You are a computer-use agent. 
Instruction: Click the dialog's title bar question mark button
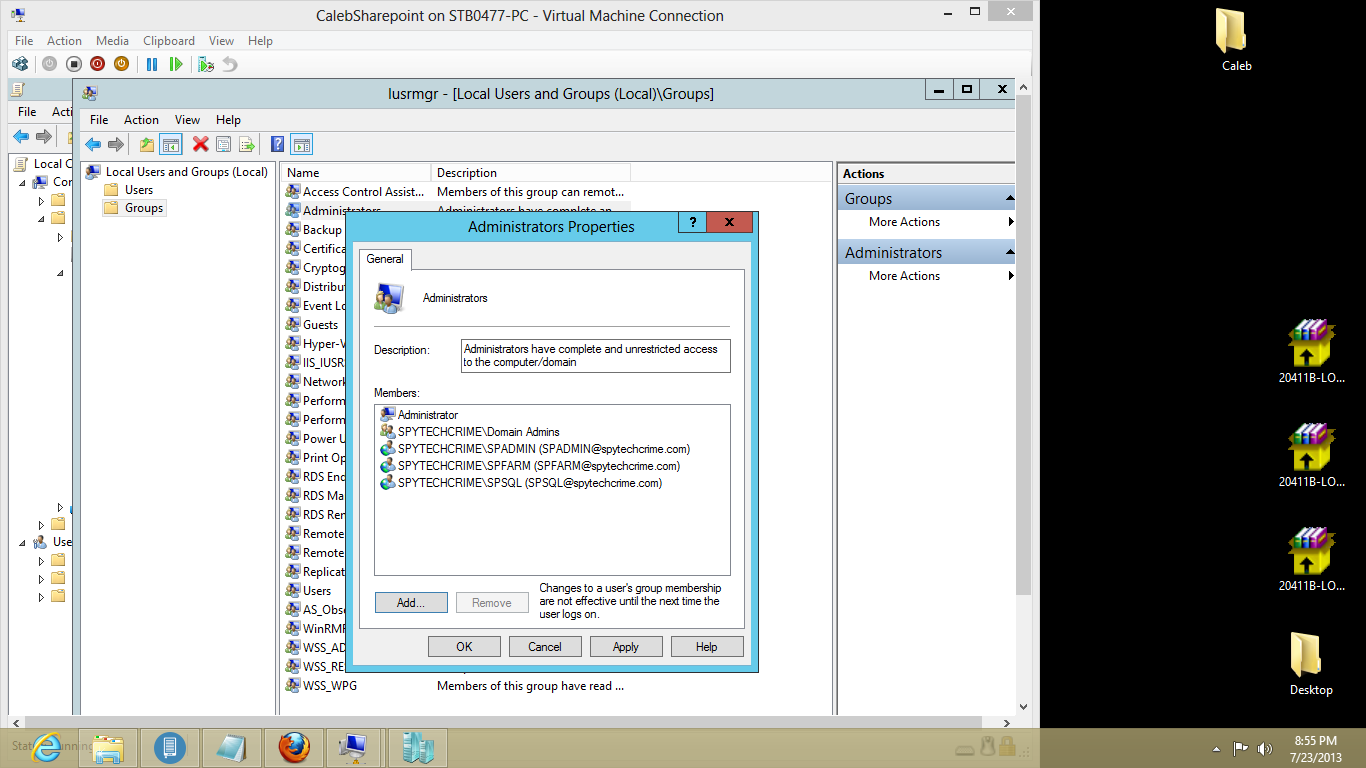pos(691,222)
